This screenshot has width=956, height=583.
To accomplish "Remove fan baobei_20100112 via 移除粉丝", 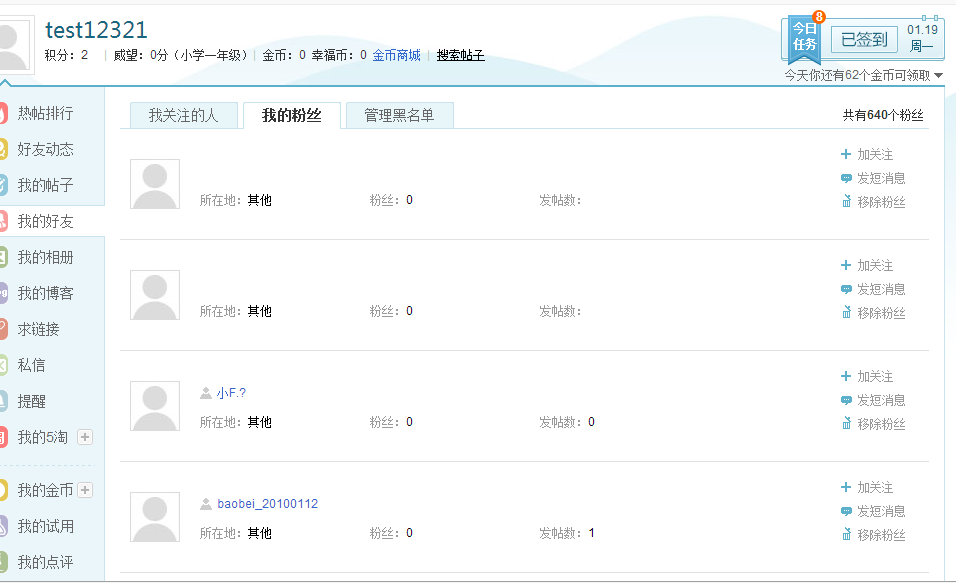I will click(x=873, y=535).
